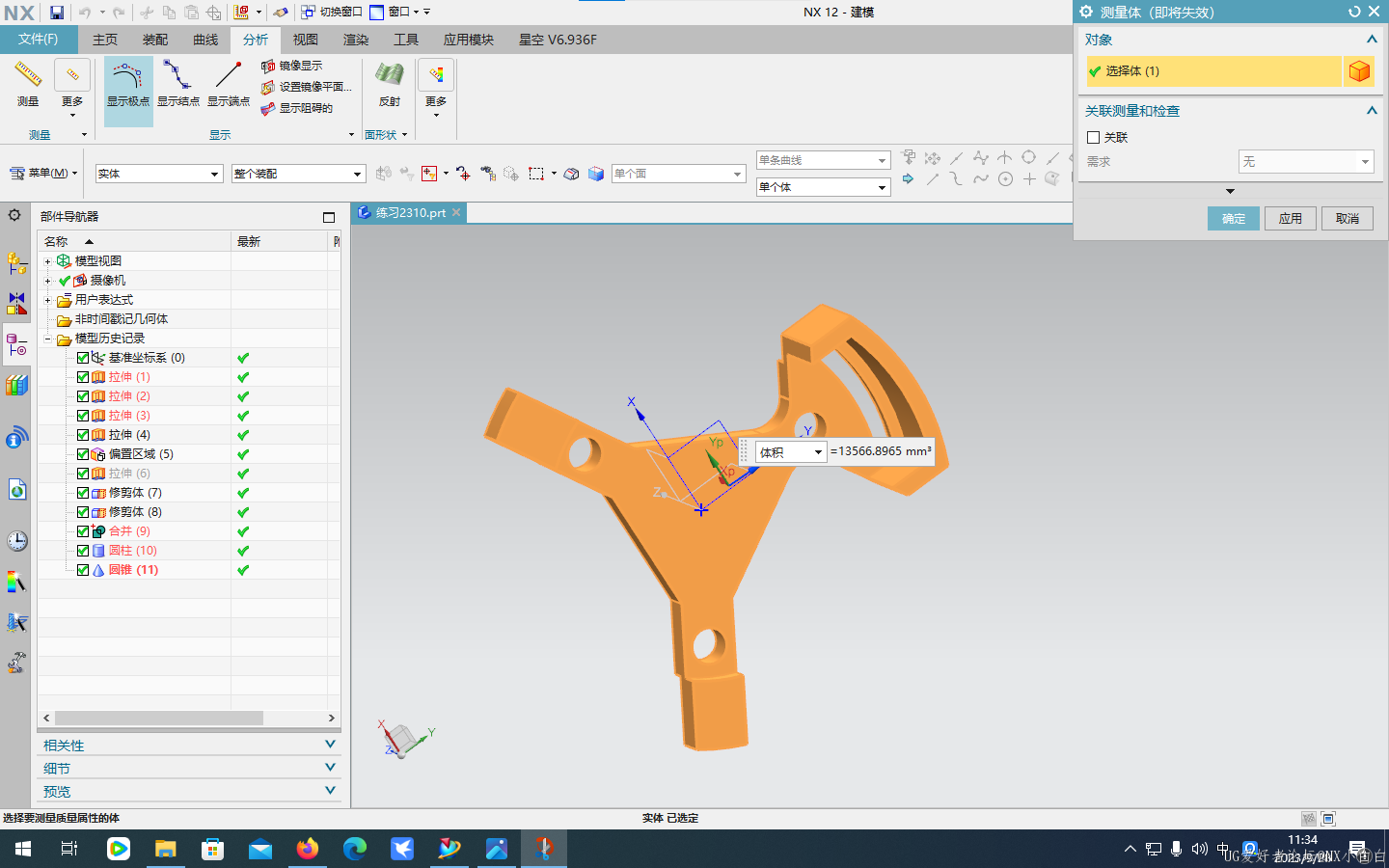The image size is (1389, 868).
Task: Select the 用户表达式 tree item
Action: pyautogui.click(x=104, y=300)
